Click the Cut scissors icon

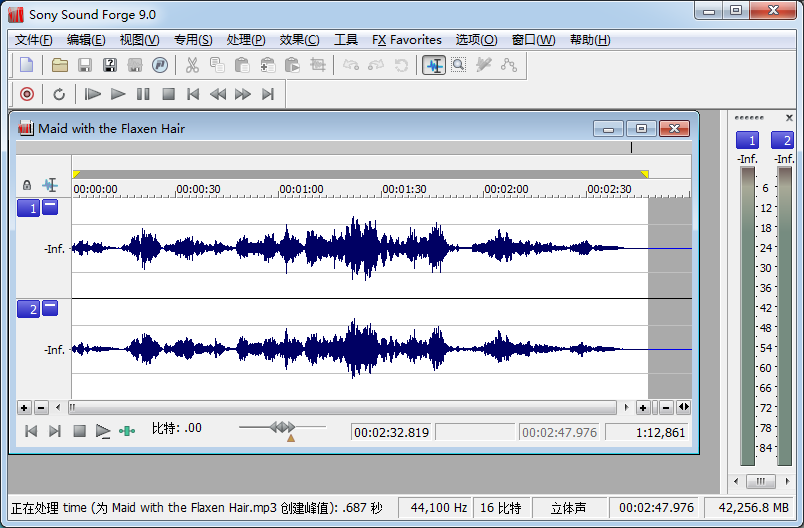[x=192, y=65]
